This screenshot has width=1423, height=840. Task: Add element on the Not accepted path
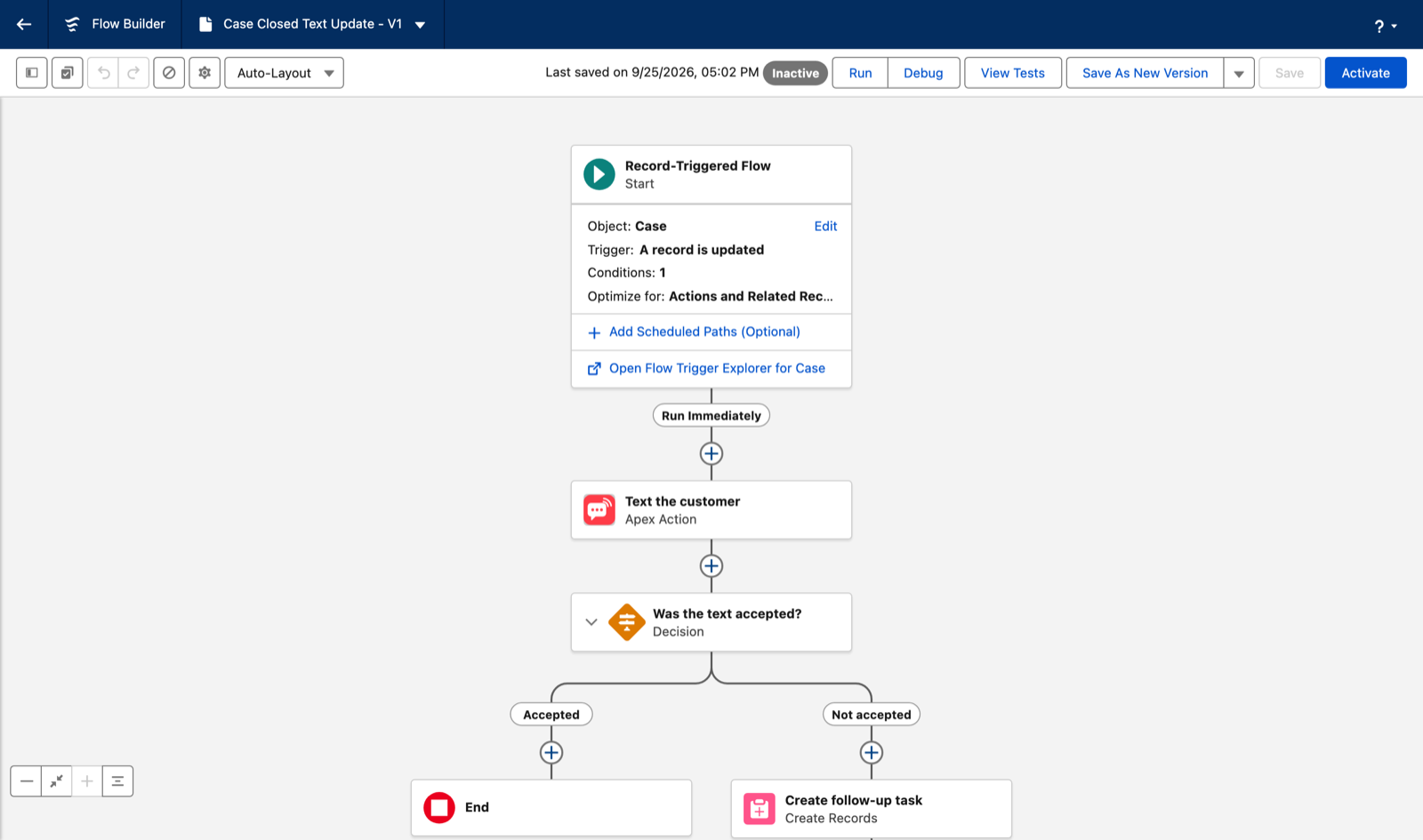[872, 753]
